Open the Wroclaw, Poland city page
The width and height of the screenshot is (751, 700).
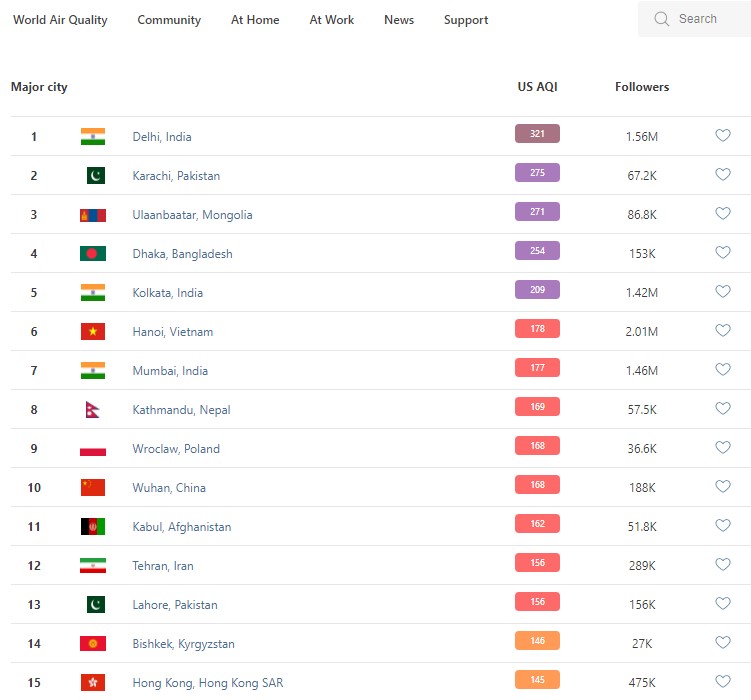click(176, 449)
